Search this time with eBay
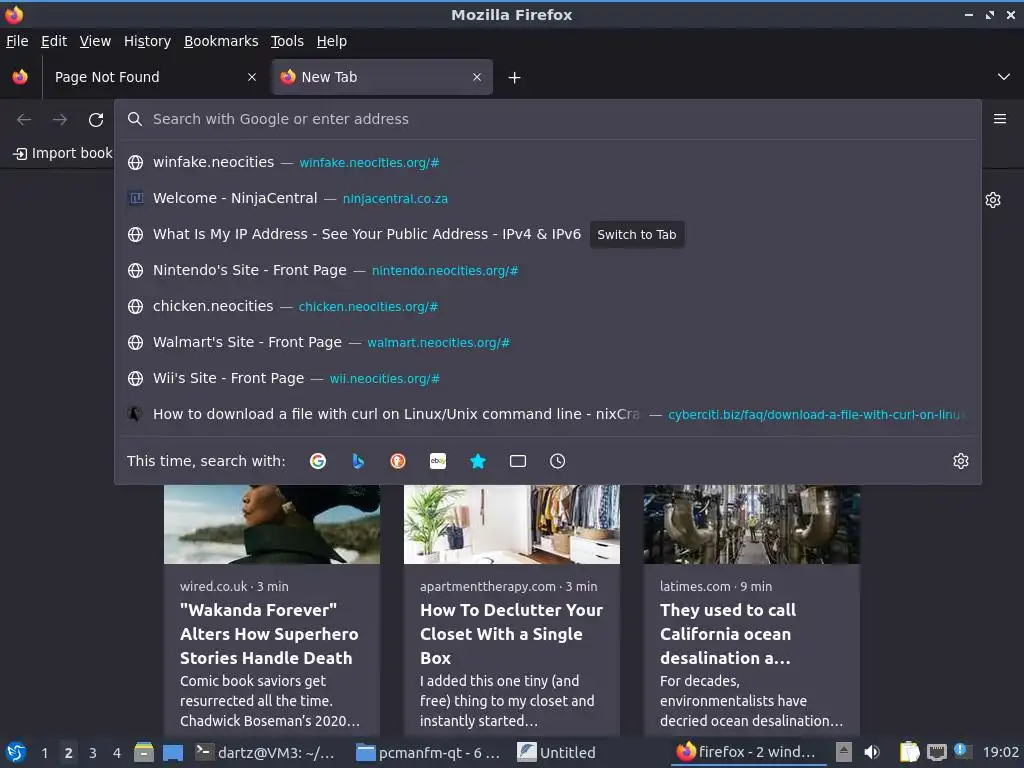This screenshot has height=768, width=1024. [x=438, y=461]
